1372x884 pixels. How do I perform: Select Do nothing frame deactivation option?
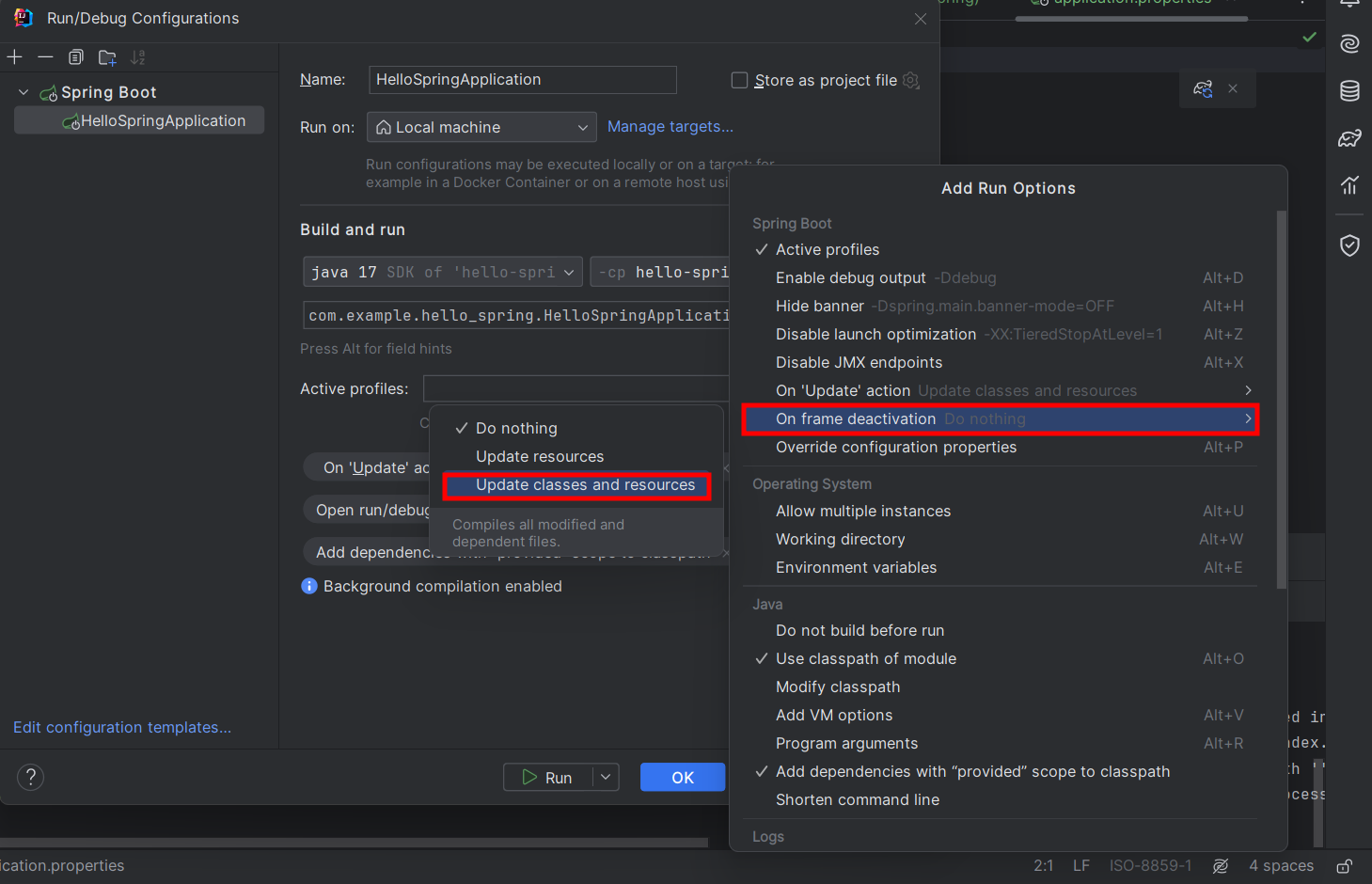(577, 428)
